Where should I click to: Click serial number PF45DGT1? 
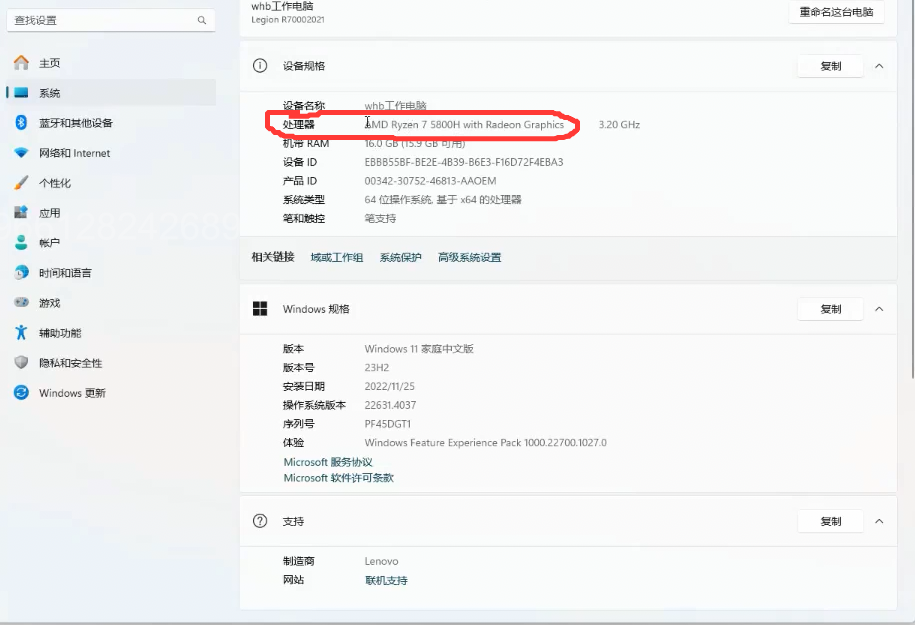(x=388, y=424)
